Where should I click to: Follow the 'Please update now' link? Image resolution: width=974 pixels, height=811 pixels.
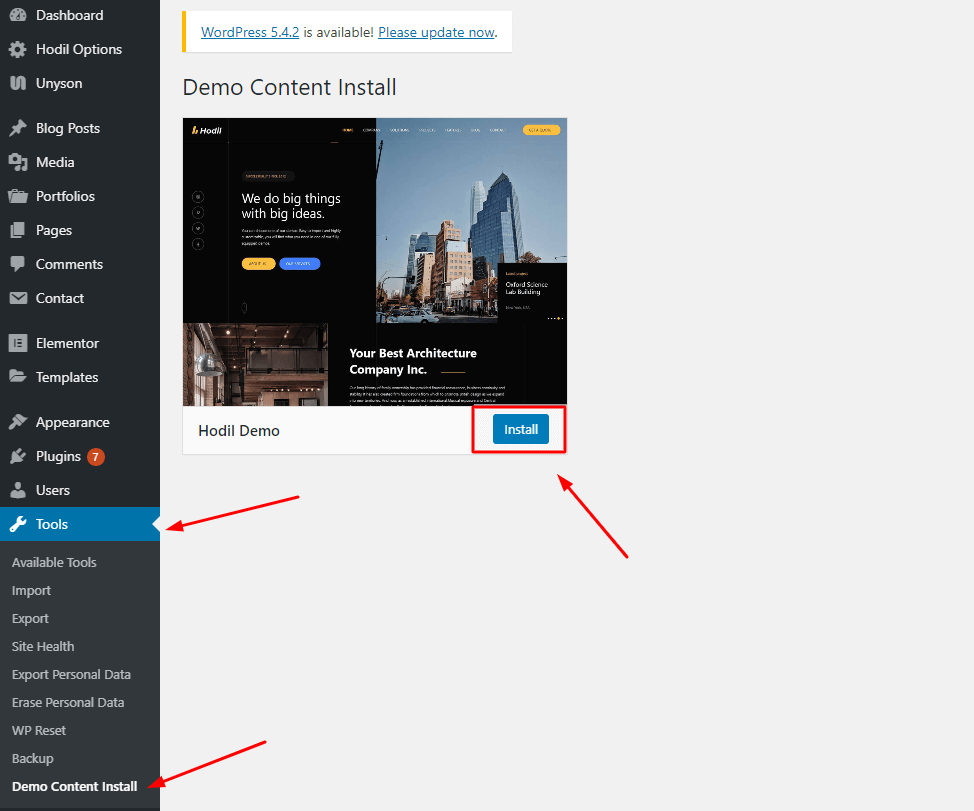point(436,32)
